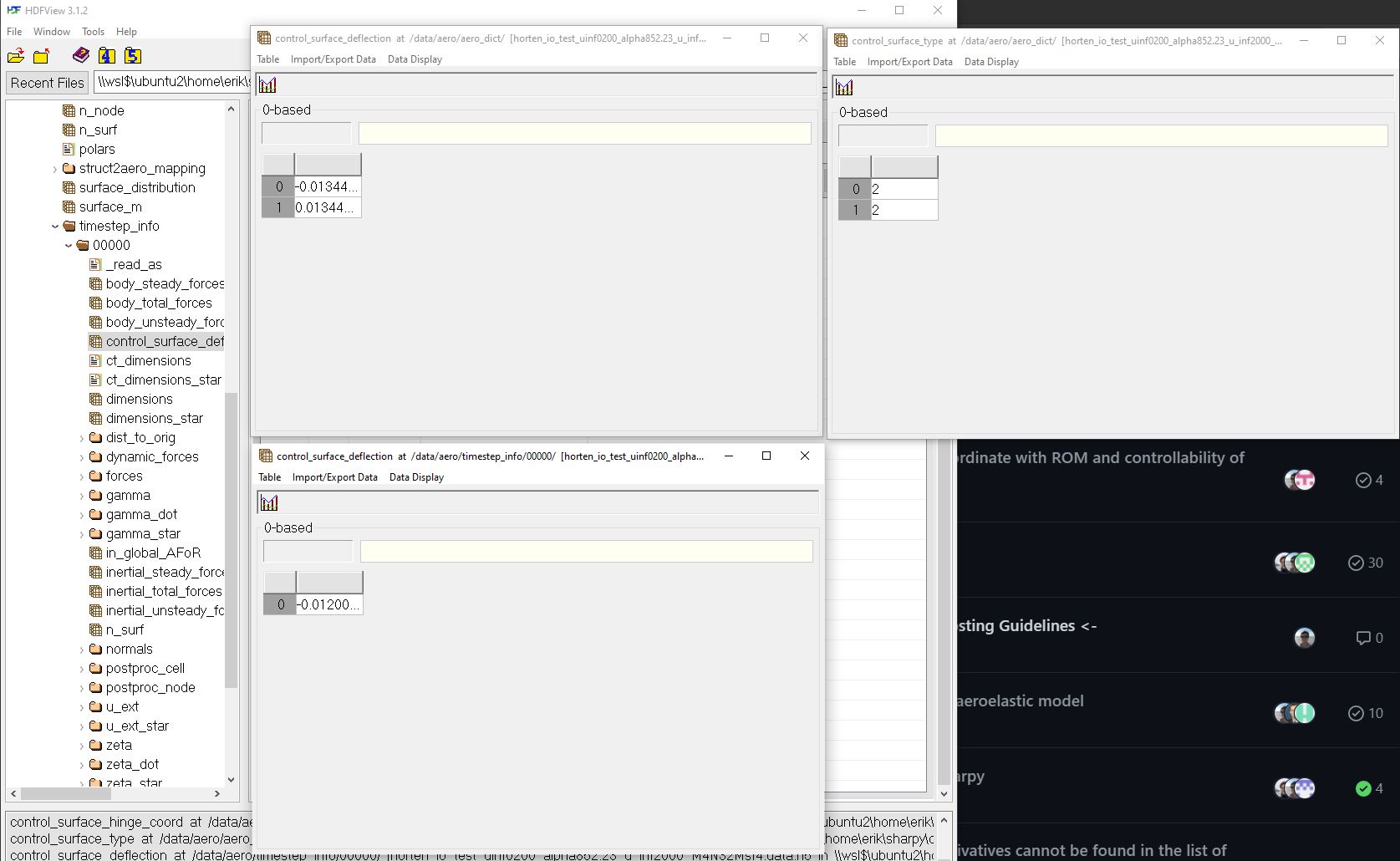The height and width of the screenshot is (861, 1400).
Task: Close the file with the folder-arrow toolbar icon
Action: [39, 55]
